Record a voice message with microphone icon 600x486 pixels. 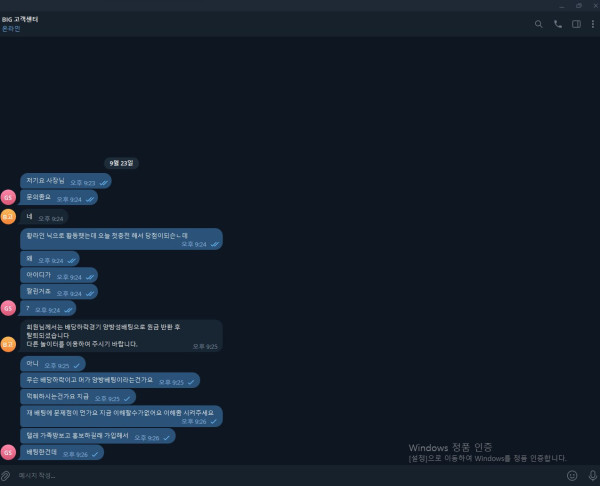592,475
